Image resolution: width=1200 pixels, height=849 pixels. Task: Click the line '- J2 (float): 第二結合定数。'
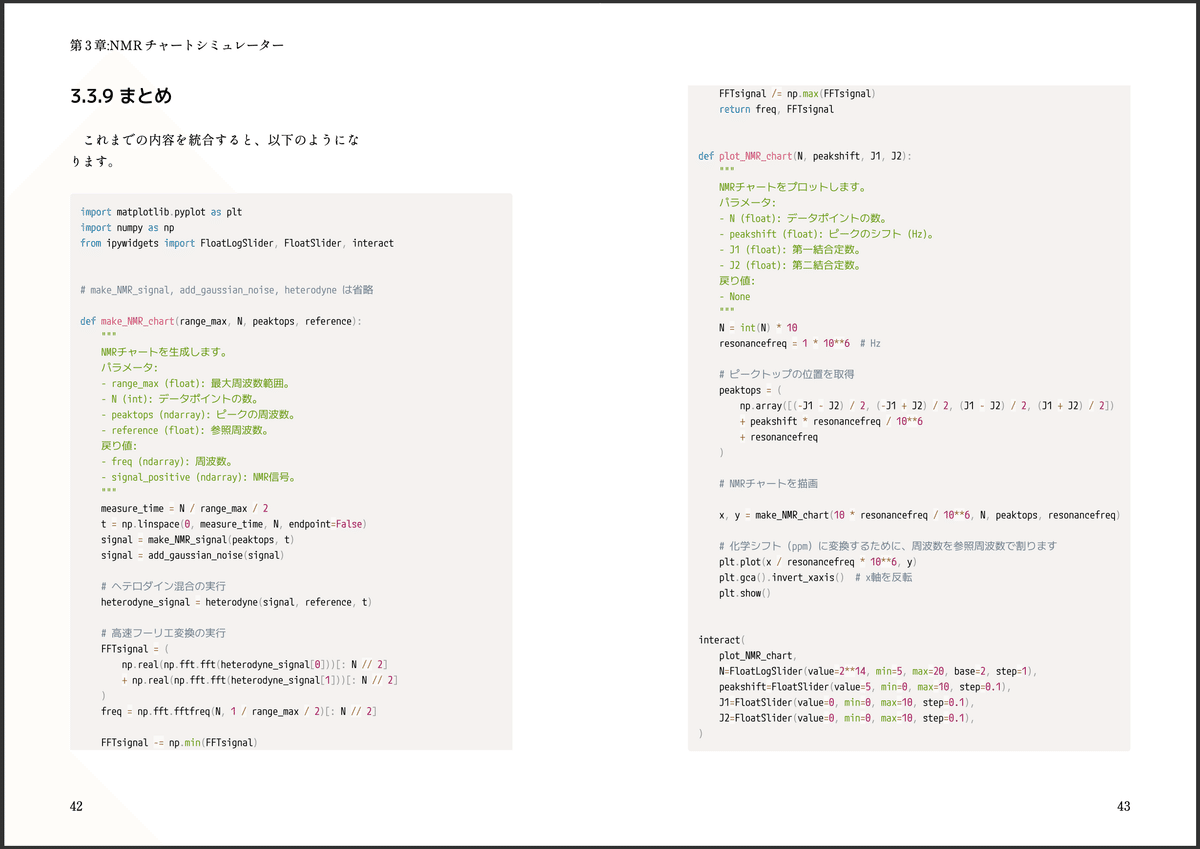pos(790,265)
